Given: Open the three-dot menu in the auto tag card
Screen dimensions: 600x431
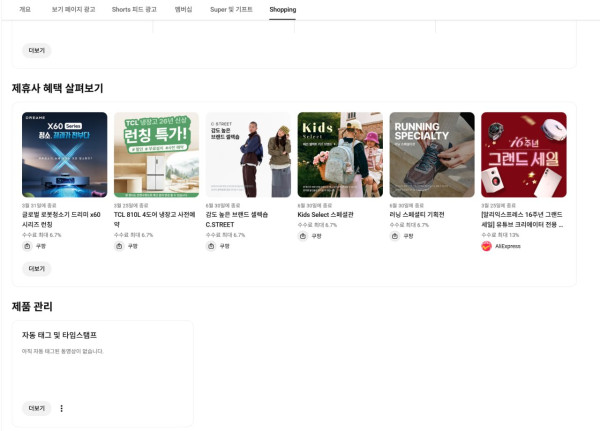Looking at the screenshot, I should tap(61, 408).
